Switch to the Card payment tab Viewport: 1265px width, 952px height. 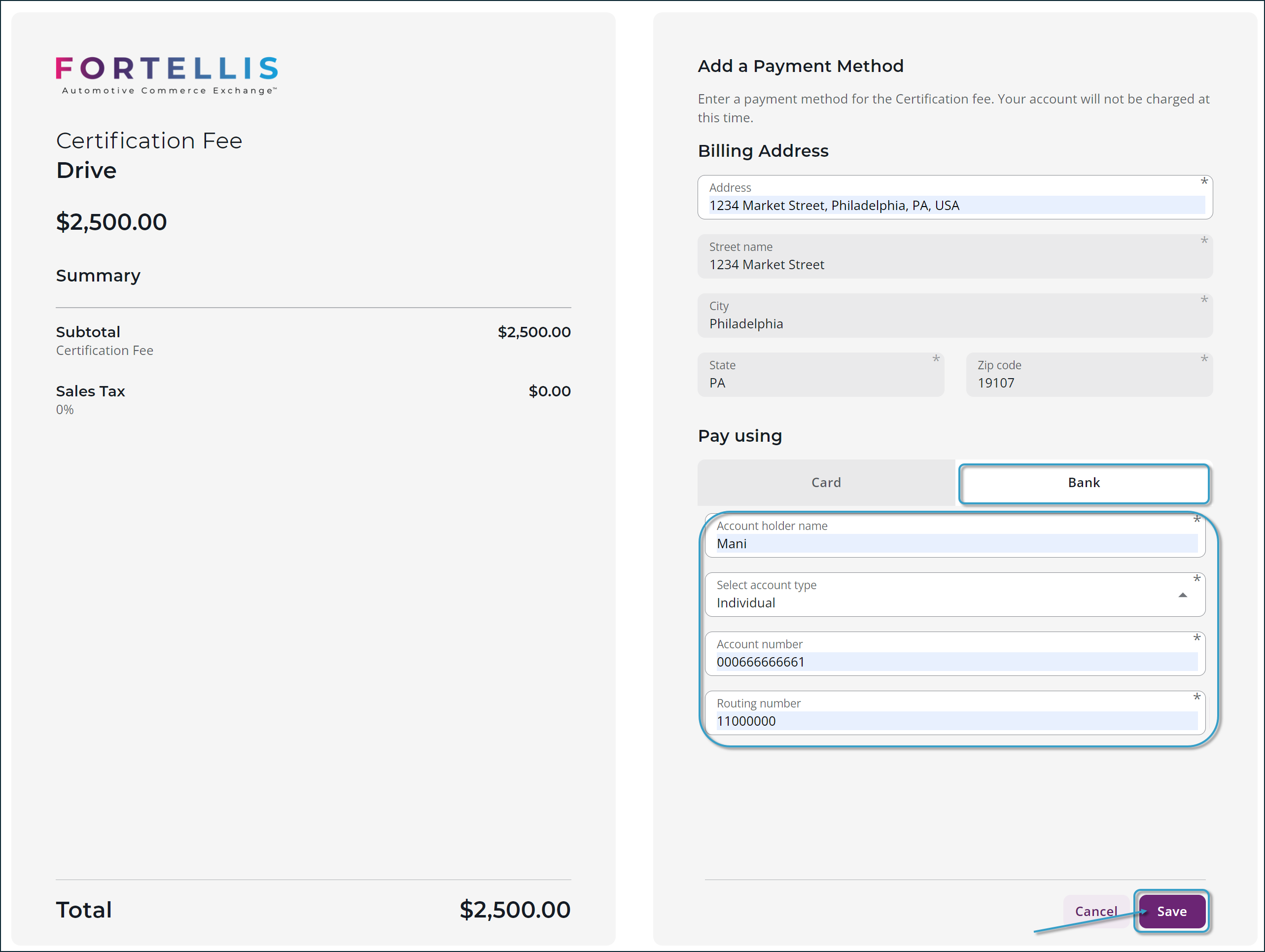pyautogui.click(x=825, y=482)
